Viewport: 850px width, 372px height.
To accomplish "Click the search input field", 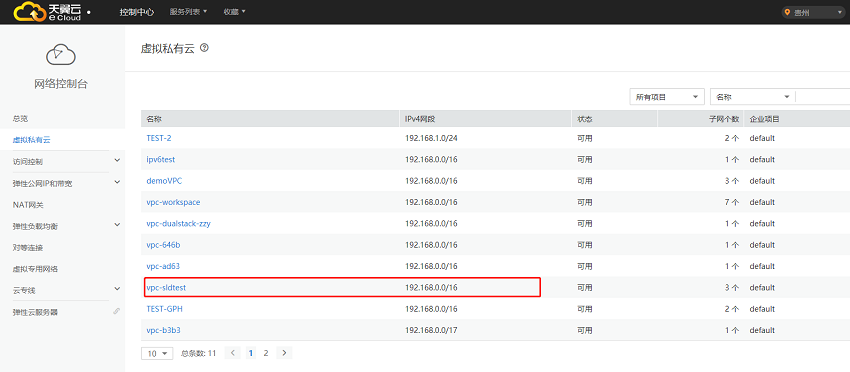I will 823,97.
